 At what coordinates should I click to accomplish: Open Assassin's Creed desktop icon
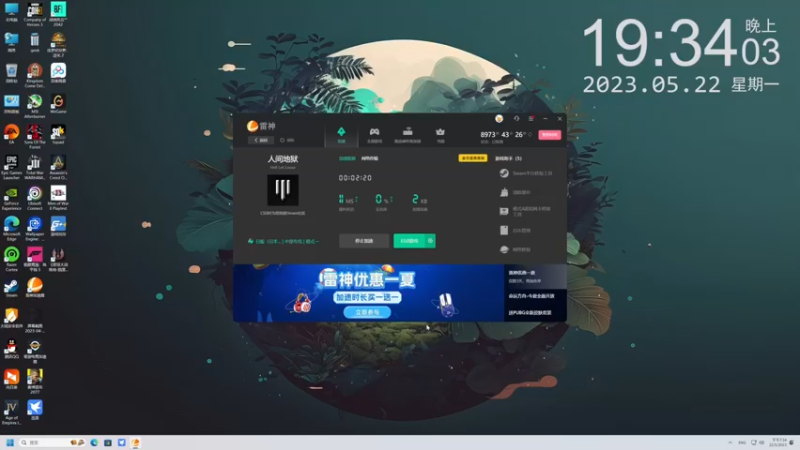[x=58, y=167]
